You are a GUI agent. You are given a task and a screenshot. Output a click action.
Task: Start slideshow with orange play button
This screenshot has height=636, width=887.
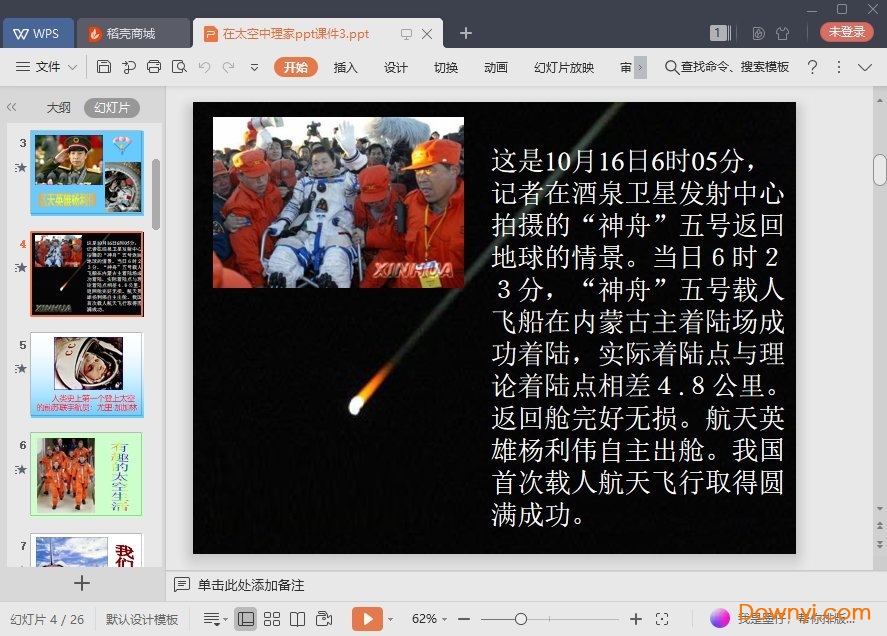[367, 619]
